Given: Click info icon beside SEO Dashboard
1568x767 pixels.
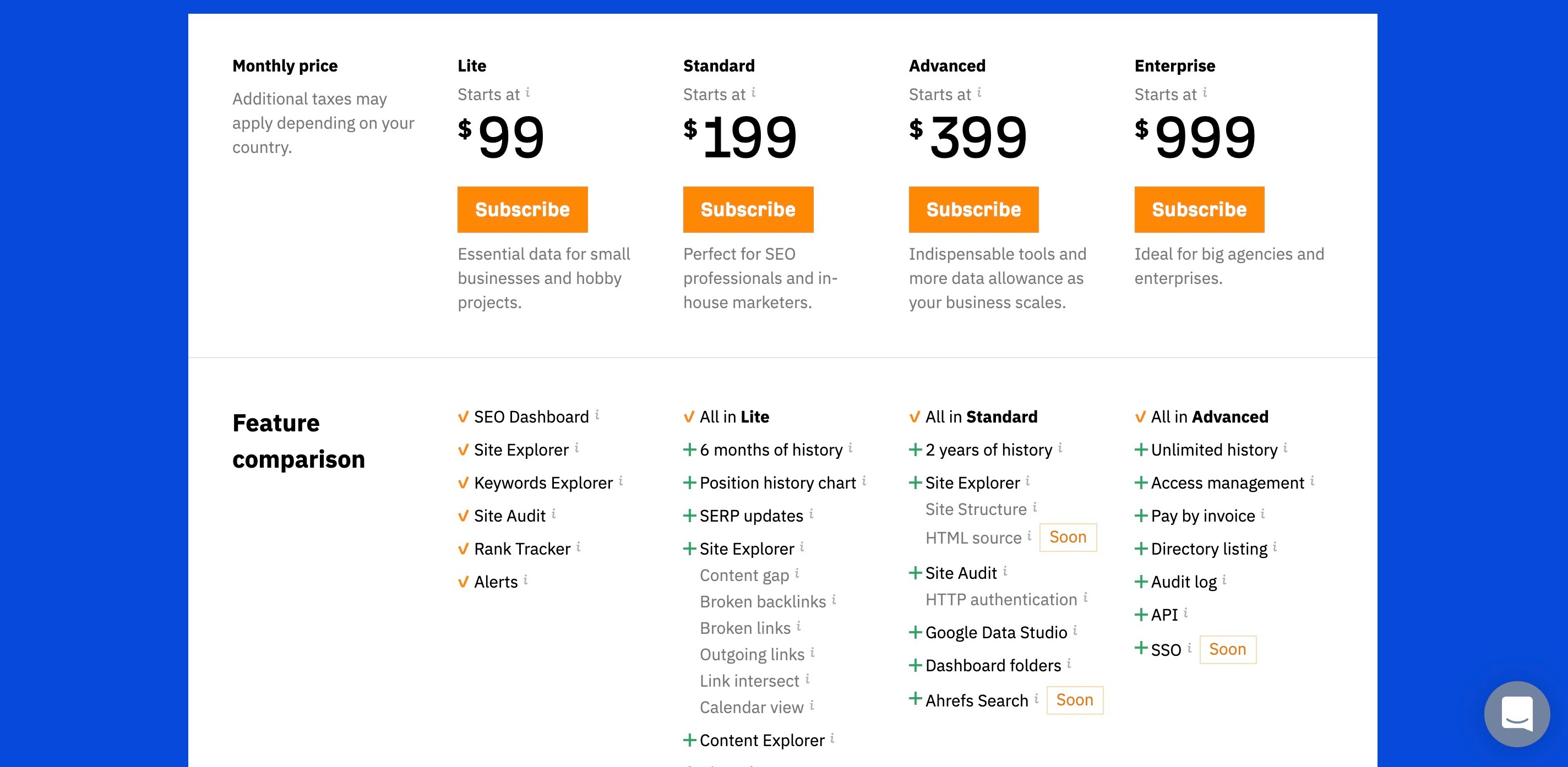Looking at the screenshot, I should click(597, 415).
